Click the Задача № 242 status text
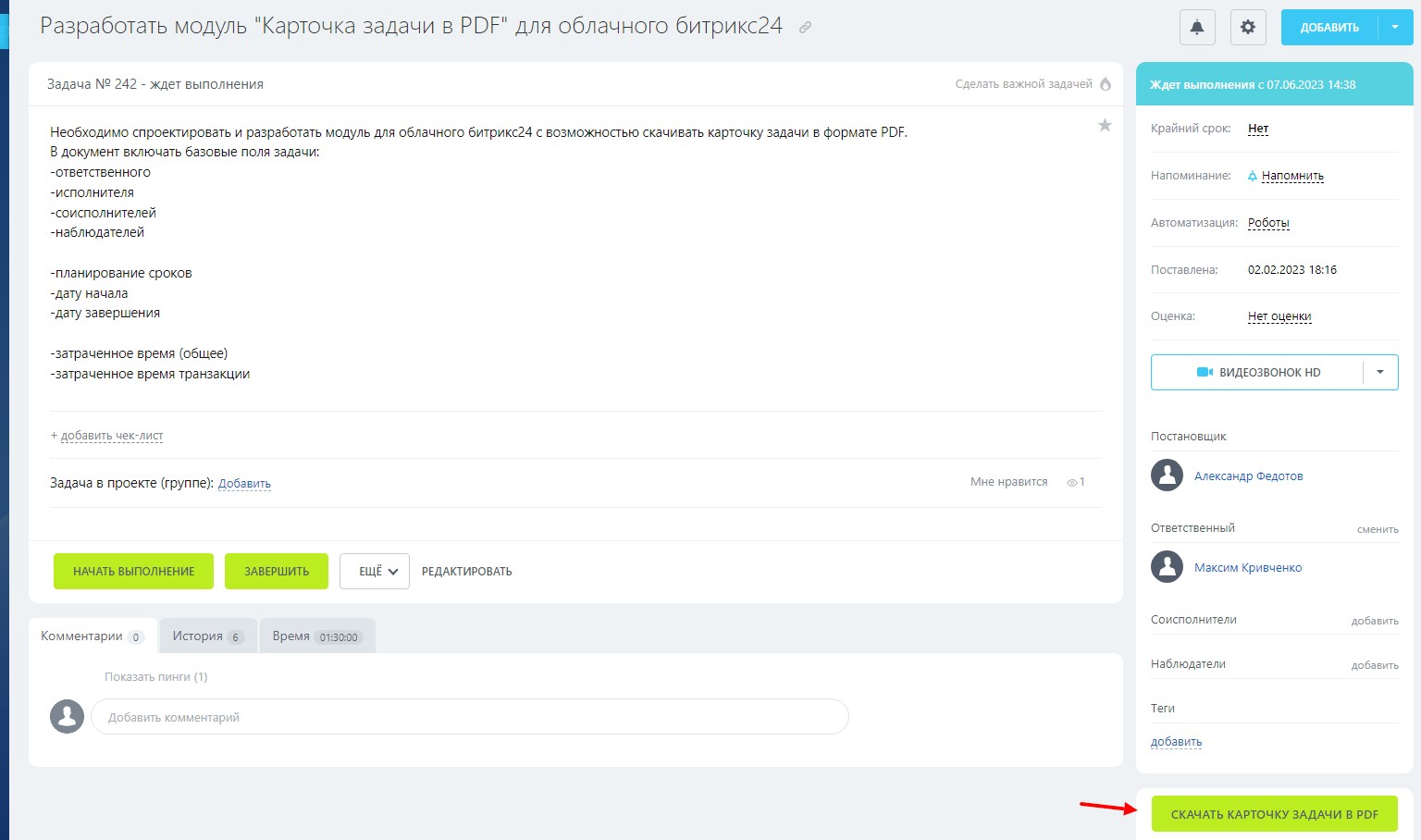1421x840 pixels. (155, 84)
